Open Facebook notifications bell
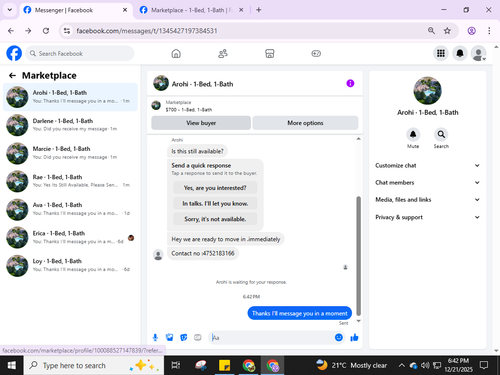This screenshot has width=500, height=375. (x=460, y=53)
